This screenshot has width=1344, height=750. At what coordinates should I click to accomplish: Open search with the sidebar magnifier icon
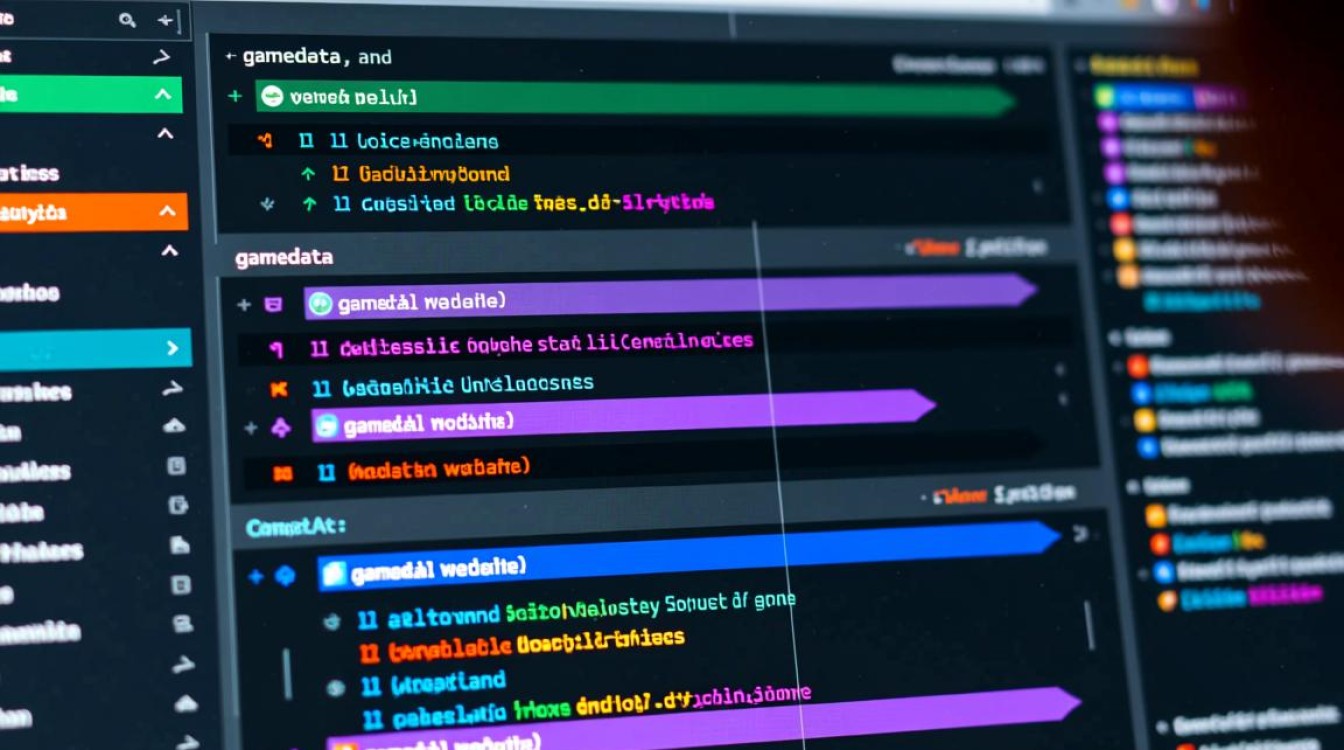127,19
